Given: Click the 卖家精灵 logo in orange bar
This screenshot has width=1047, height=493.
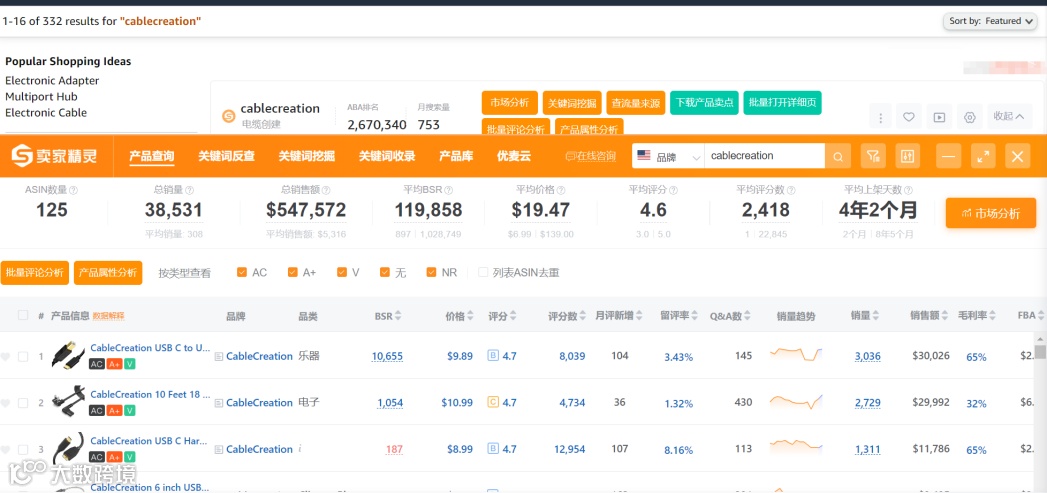Looking at the screenshot, I should click(54, 156).
